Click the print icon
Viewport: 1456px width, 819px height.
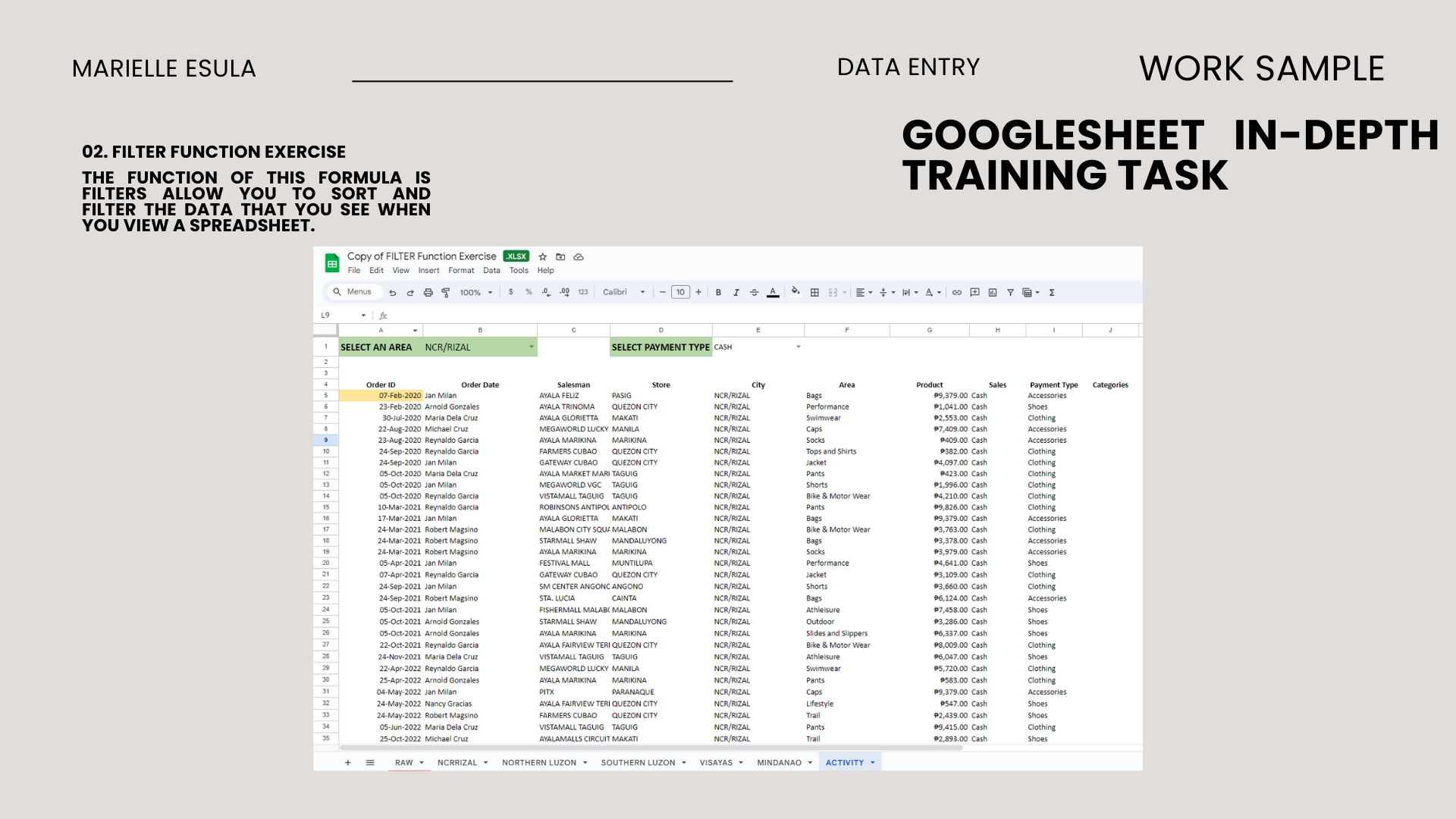point(428,293)
